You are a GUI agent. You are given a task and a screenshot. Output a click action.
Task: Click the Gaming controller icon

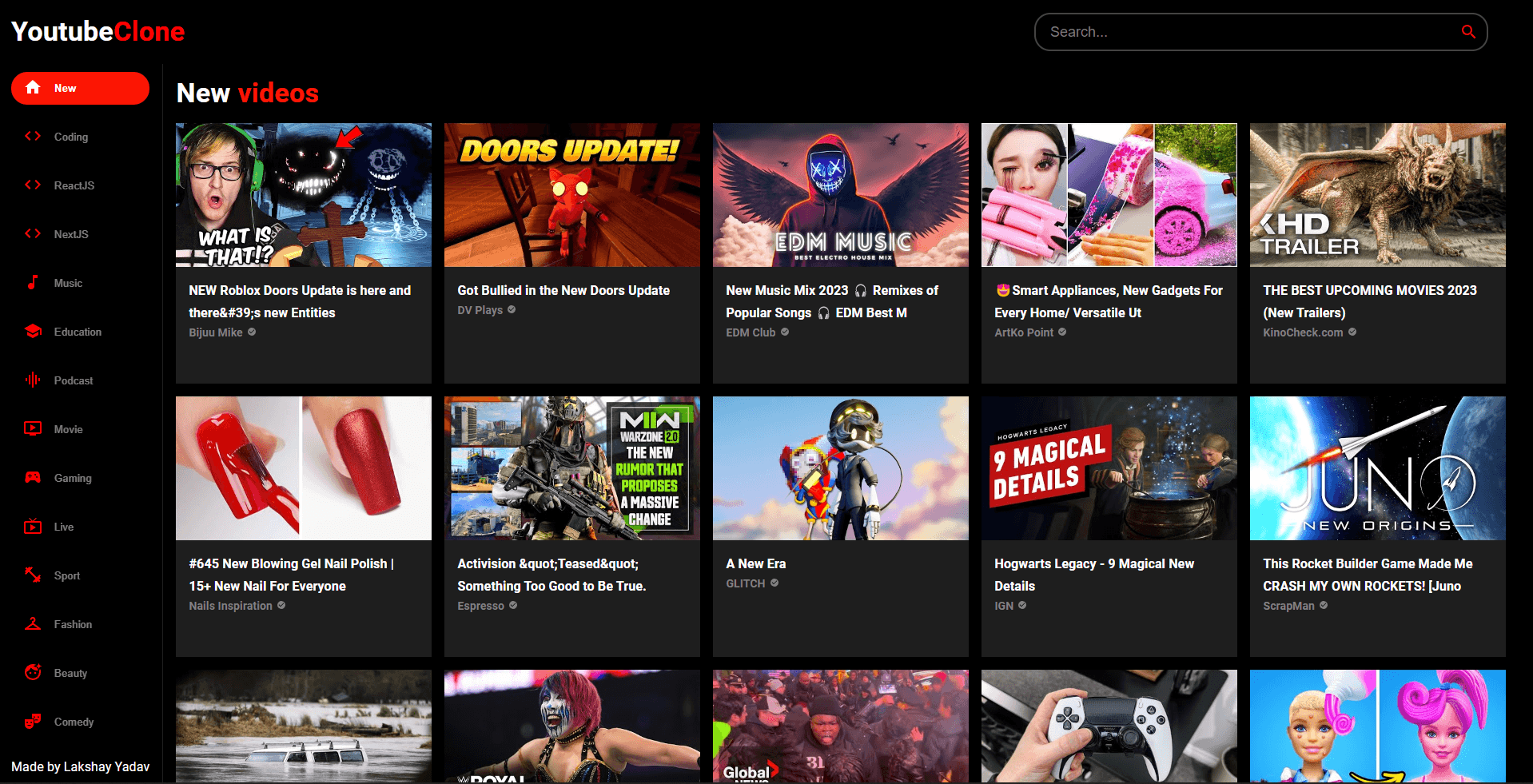click(33, 478)
